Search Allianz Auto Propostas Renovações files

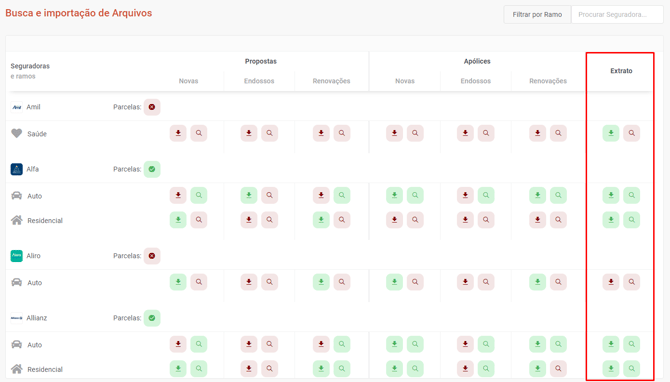[342, 344]
